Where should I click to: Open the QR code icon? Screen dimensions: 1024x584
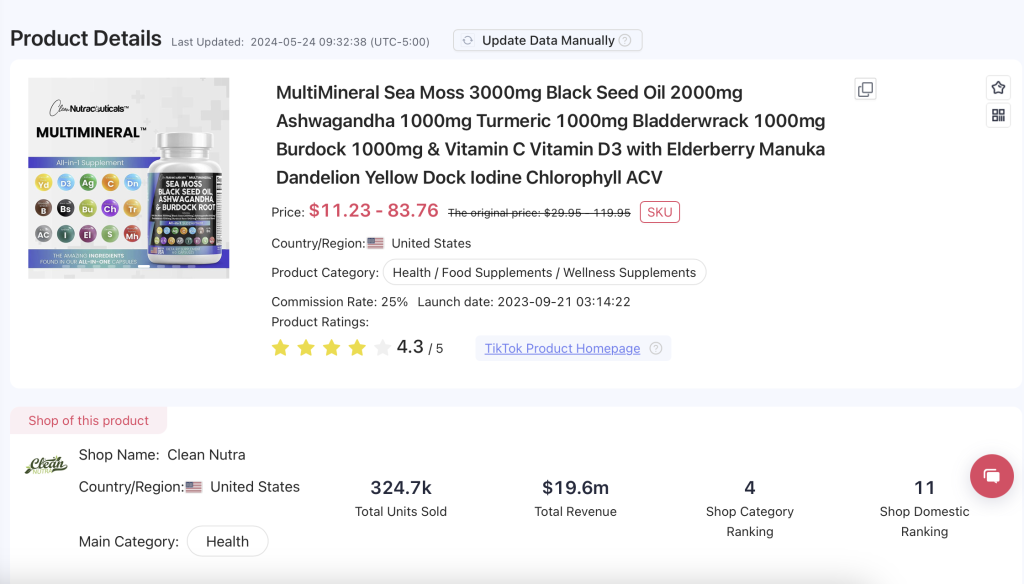pos(998,115)
